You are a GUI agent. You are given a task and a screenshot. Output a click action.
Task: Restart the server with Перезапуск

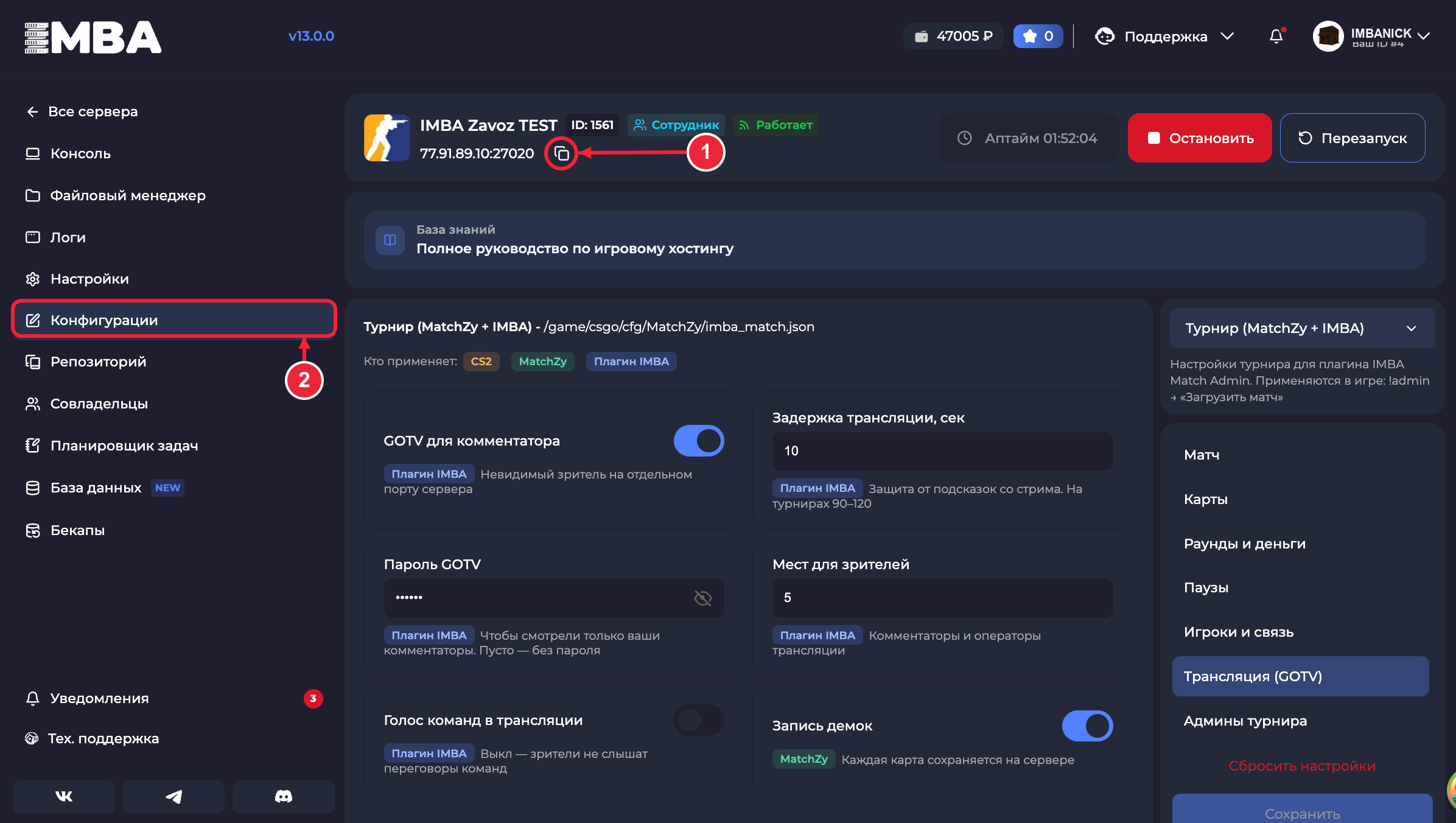(x=1352, y=138)
